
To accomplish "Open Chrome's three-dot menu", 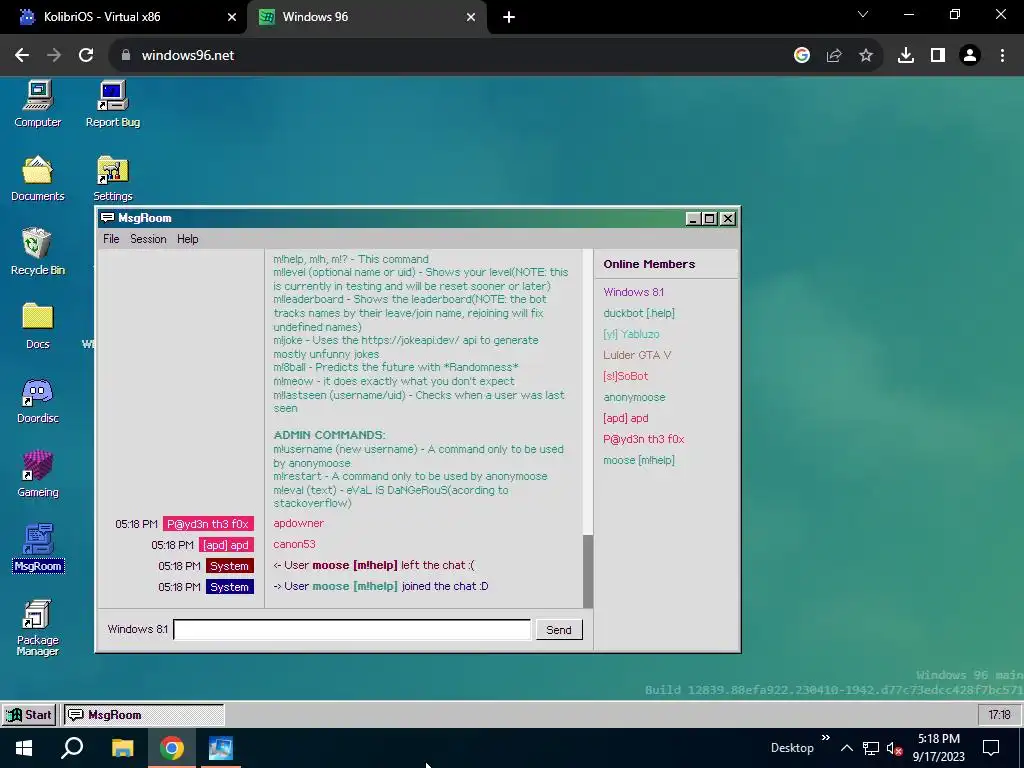I will [x=1002, y=56].
